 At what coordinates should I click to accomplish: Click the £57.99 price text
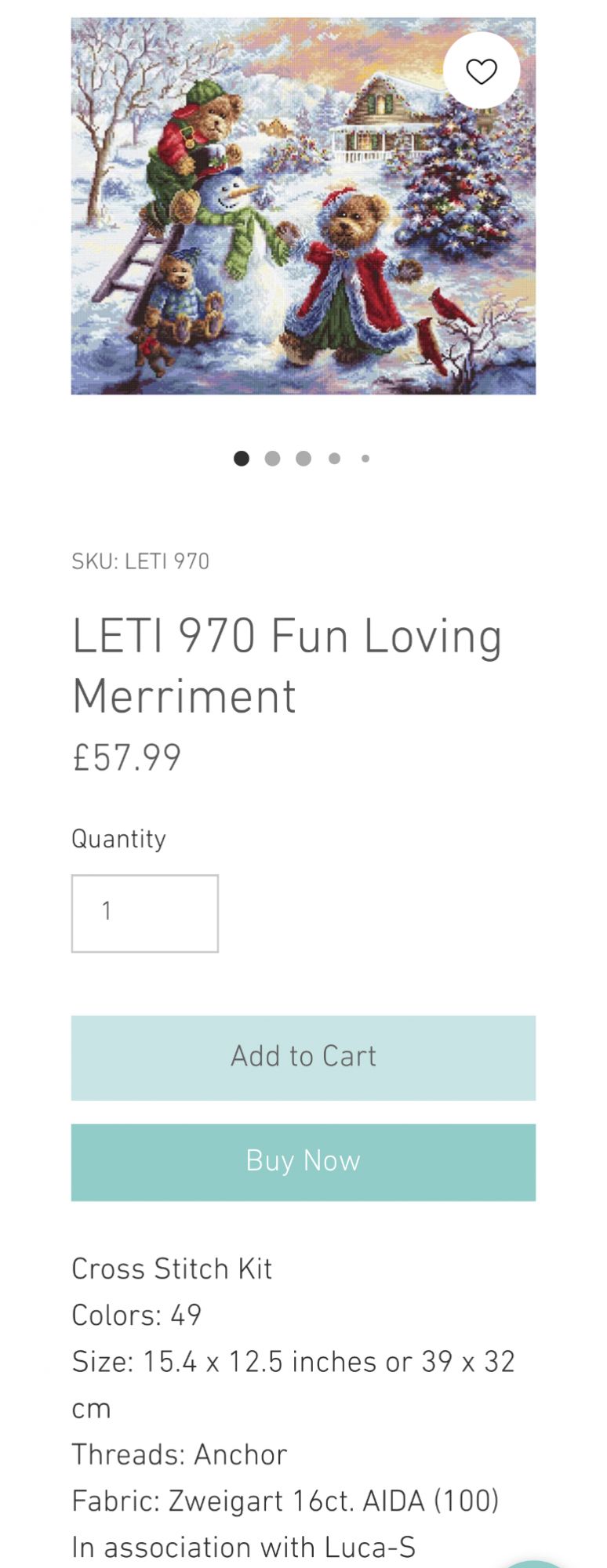click(x=127, y=757)
